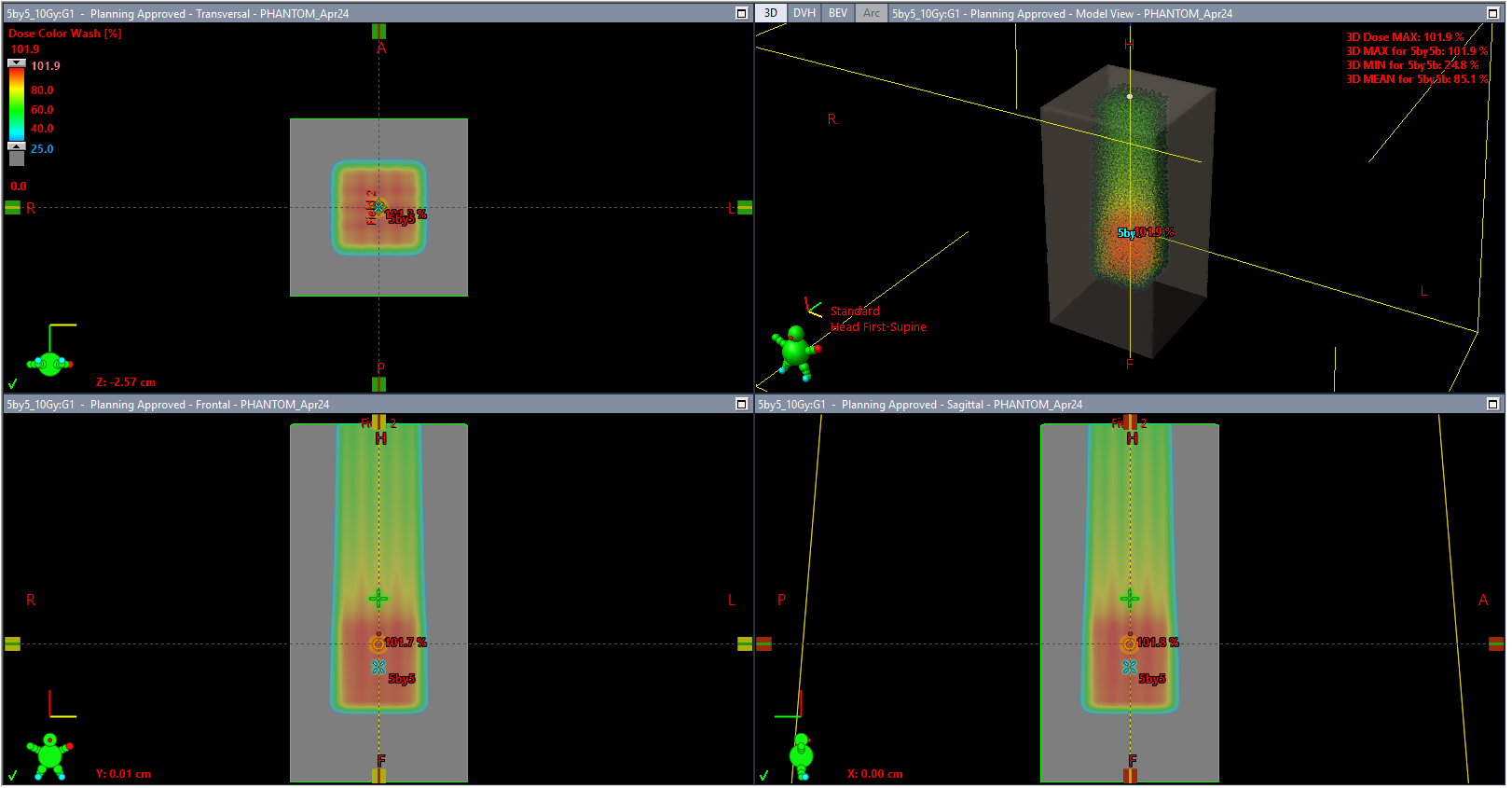This screenshot has width=1512, height=788.
Task: Click the cyan reference point marker in Sagittal view
Action: point(1129,668)
